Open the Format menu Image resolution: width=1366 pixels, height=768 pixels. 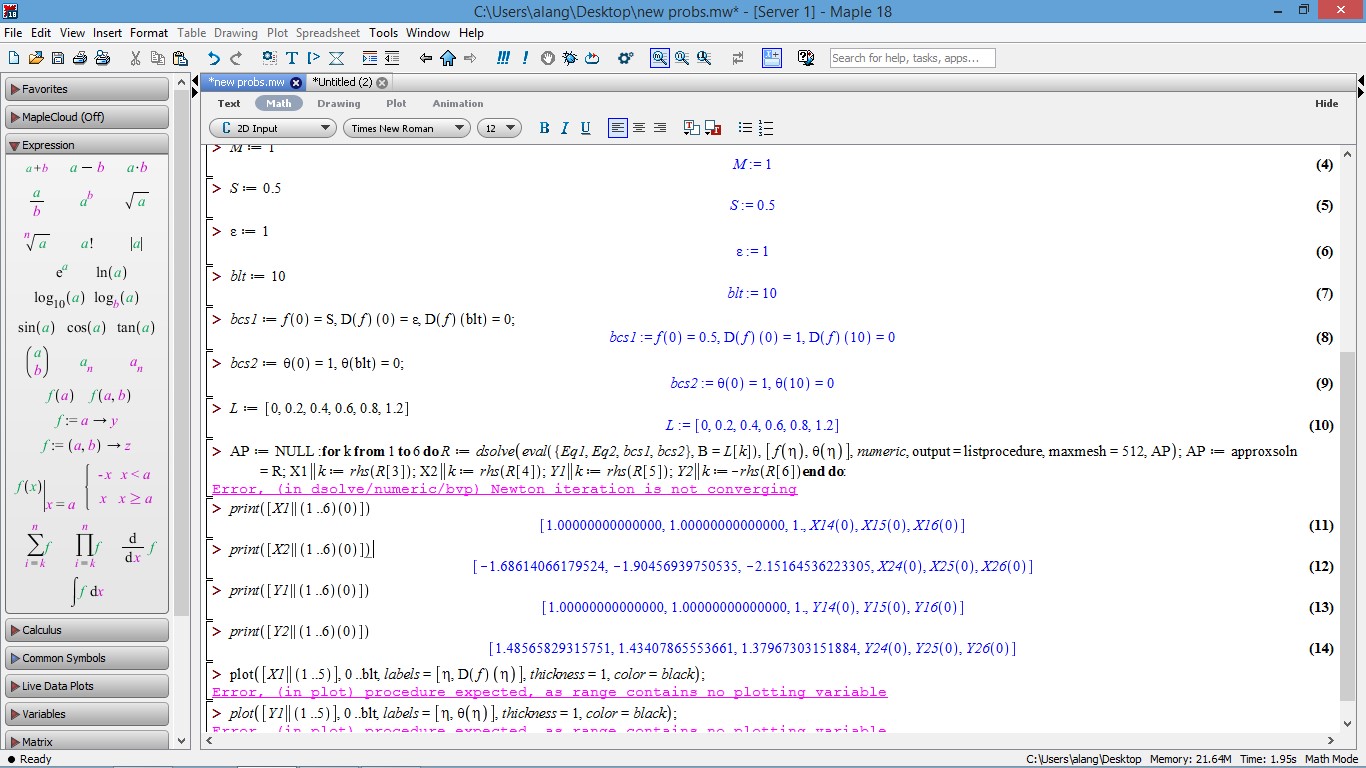[x=149, y=33]
